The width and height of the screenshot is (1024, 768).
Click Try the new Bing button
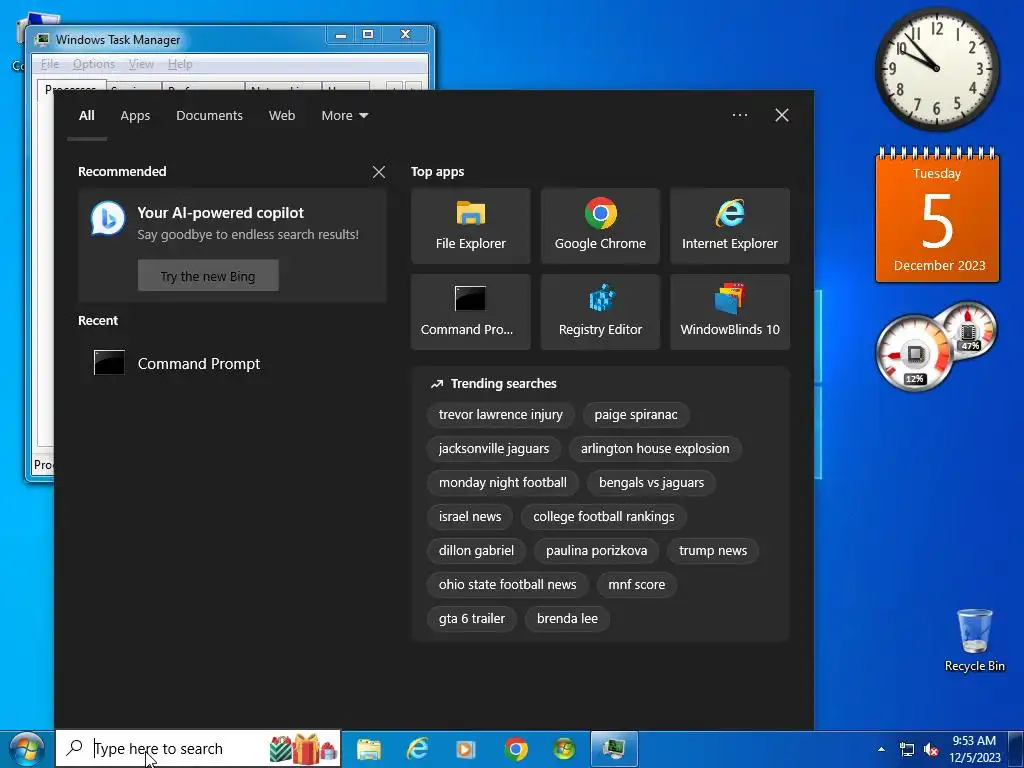[208, 276]
